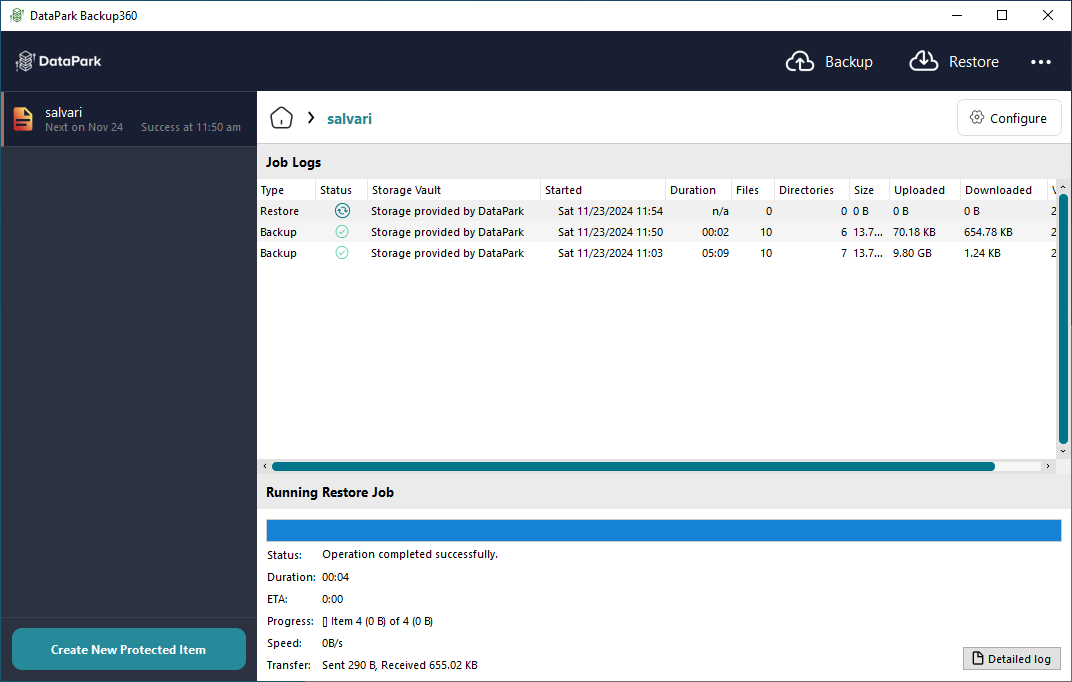Click the Next on Nov 24 text
1072x682 pixels.
84,127
